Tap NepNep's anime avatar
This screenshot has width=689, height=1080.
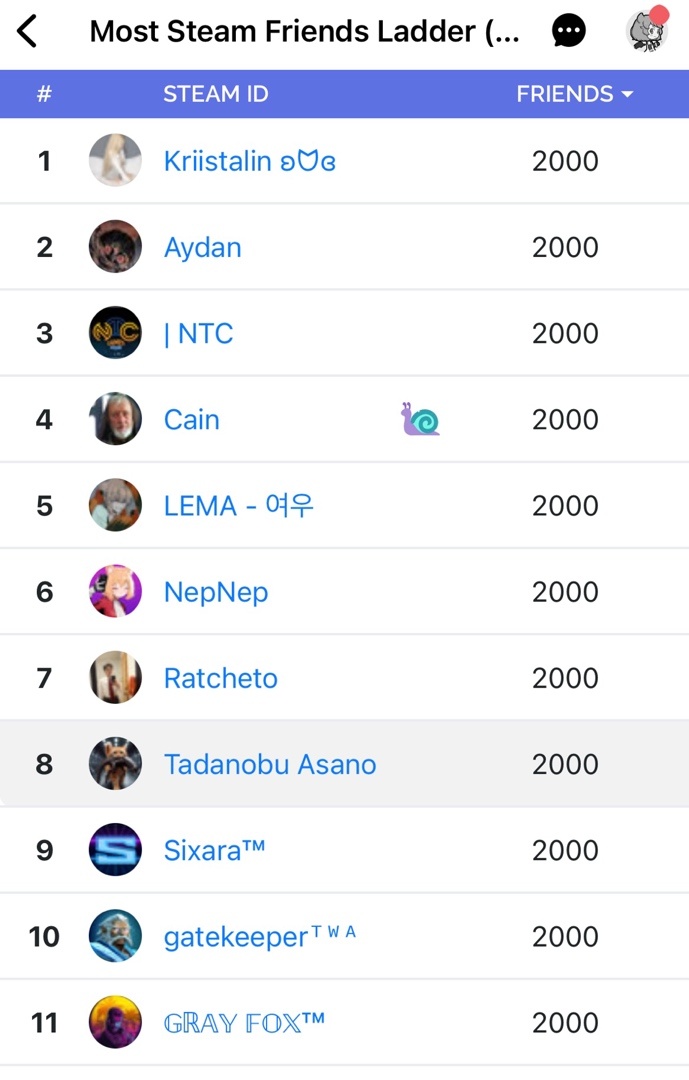click(115, 592)
